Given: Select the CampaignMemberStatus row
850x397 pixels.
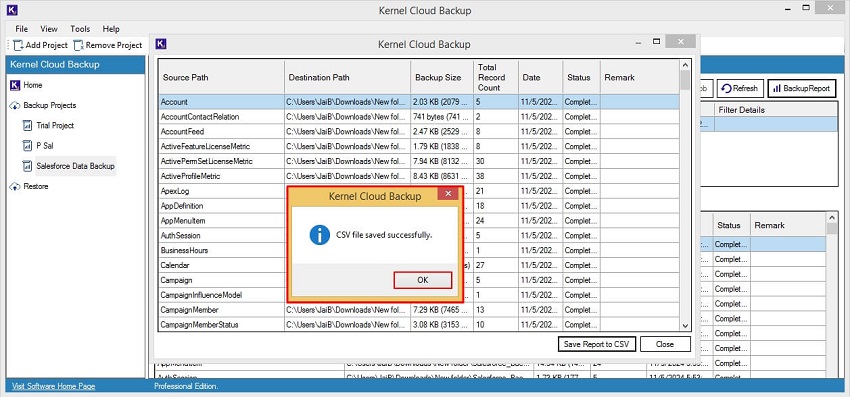Looking at the screenshot, I should click(419, 324).
